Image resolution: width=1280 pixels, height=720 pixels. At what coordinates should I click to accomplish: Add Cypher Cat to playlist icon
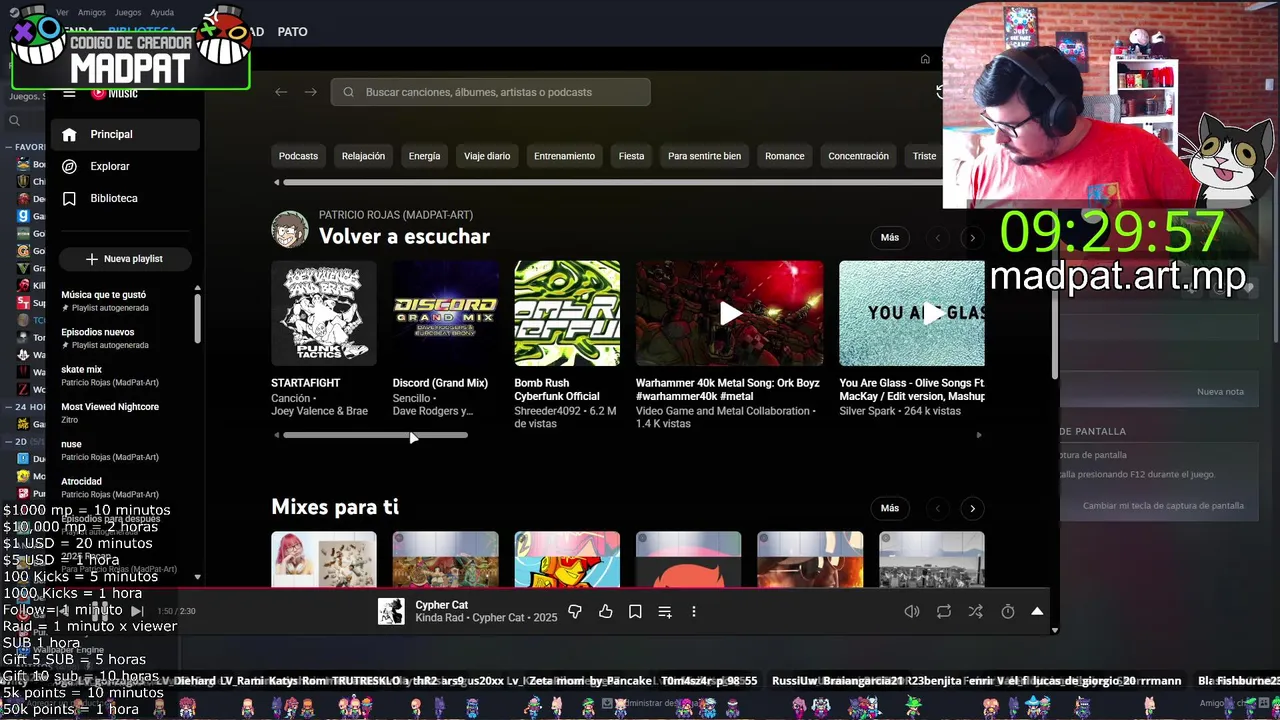665,611
